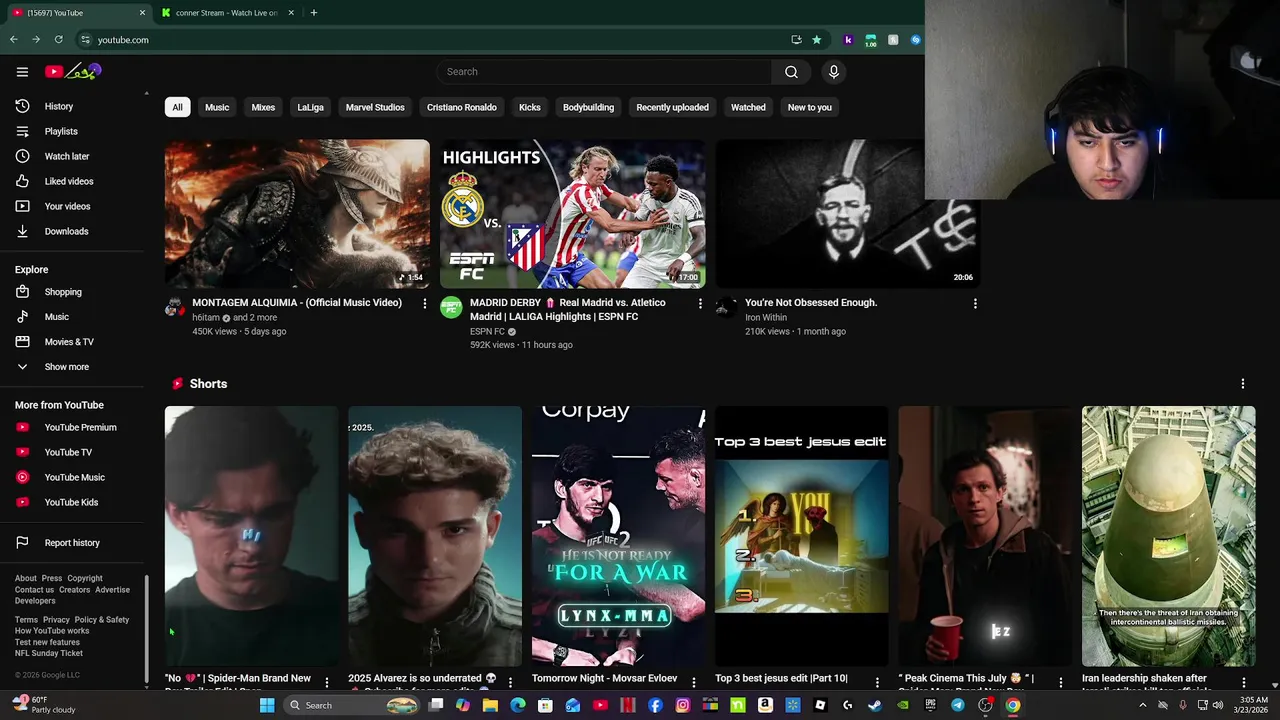Click the YouTube logo home link
Screen dimensions: 1280x720
pyautogui.click(x=73, y=71)
